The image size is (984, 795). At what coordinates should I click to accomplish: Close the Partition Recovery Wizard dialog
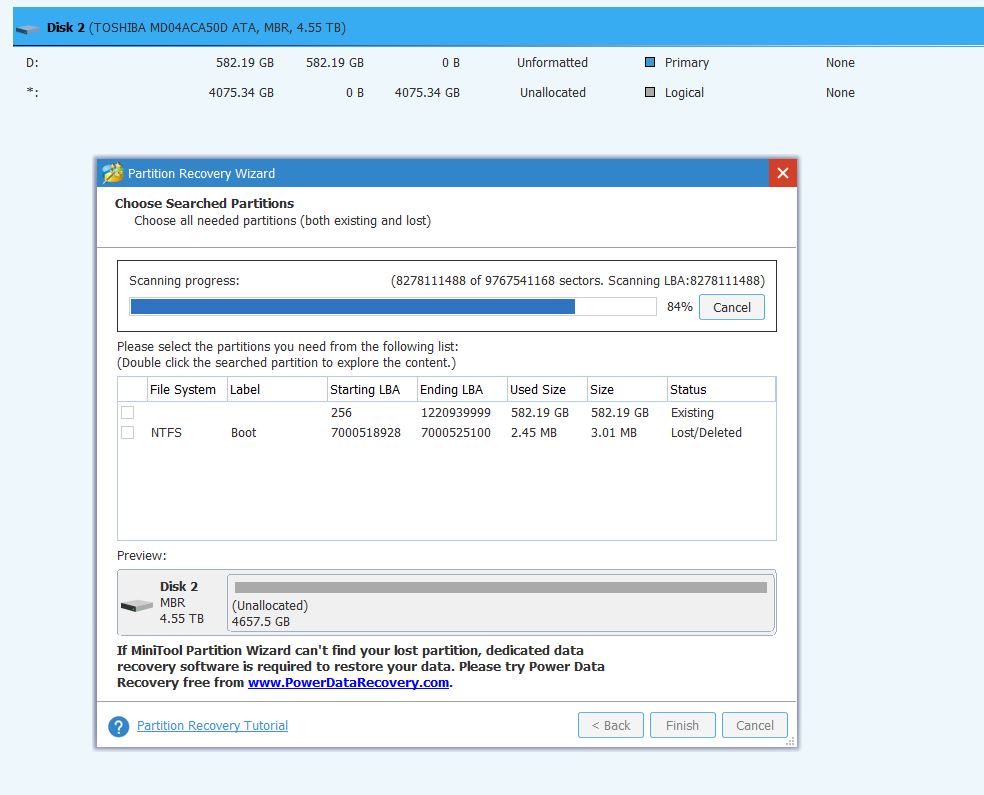click(x=783, y=173)
